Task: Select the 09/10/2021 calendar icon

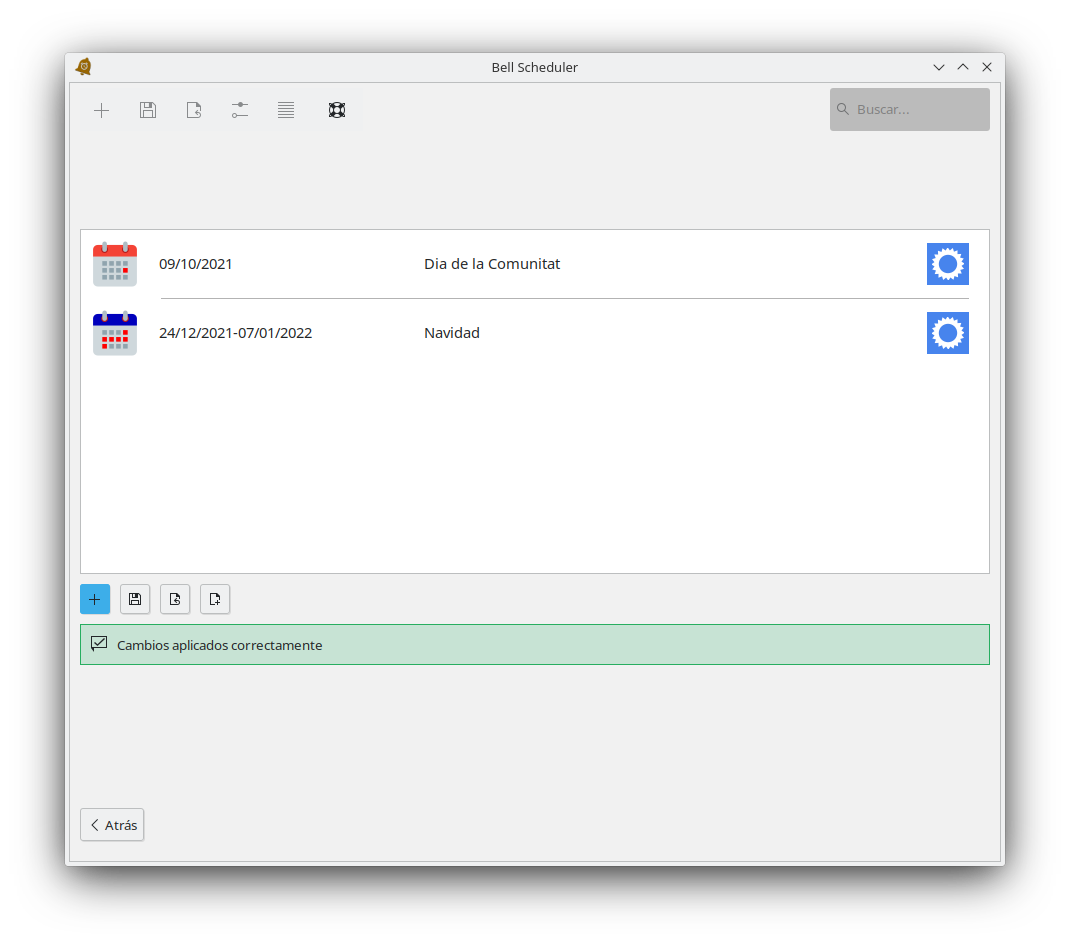Action: (x=115, y=264)
